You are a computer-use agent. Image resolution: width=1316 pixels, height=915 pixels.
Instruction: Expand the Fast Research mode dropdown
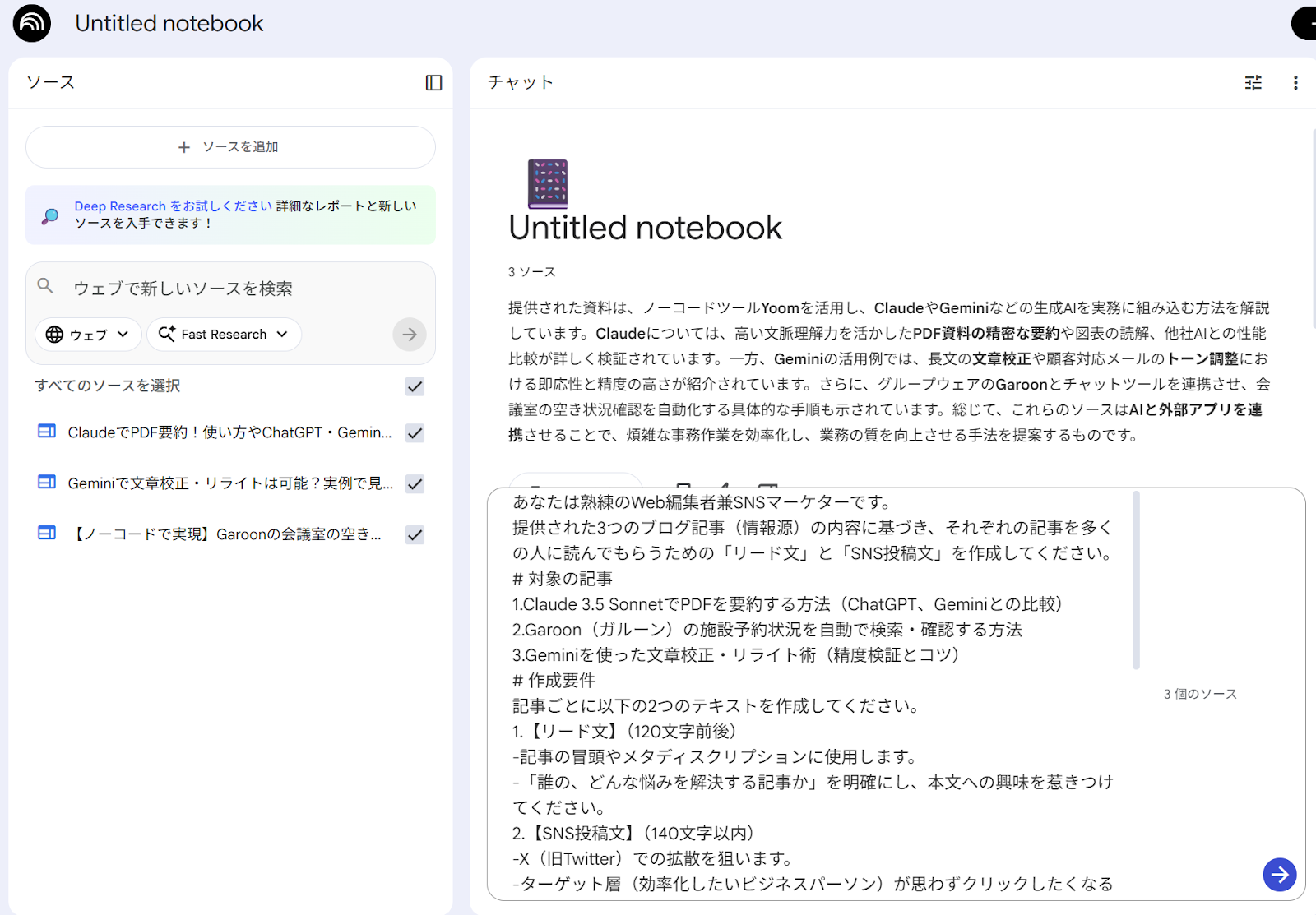pos(224,335)
